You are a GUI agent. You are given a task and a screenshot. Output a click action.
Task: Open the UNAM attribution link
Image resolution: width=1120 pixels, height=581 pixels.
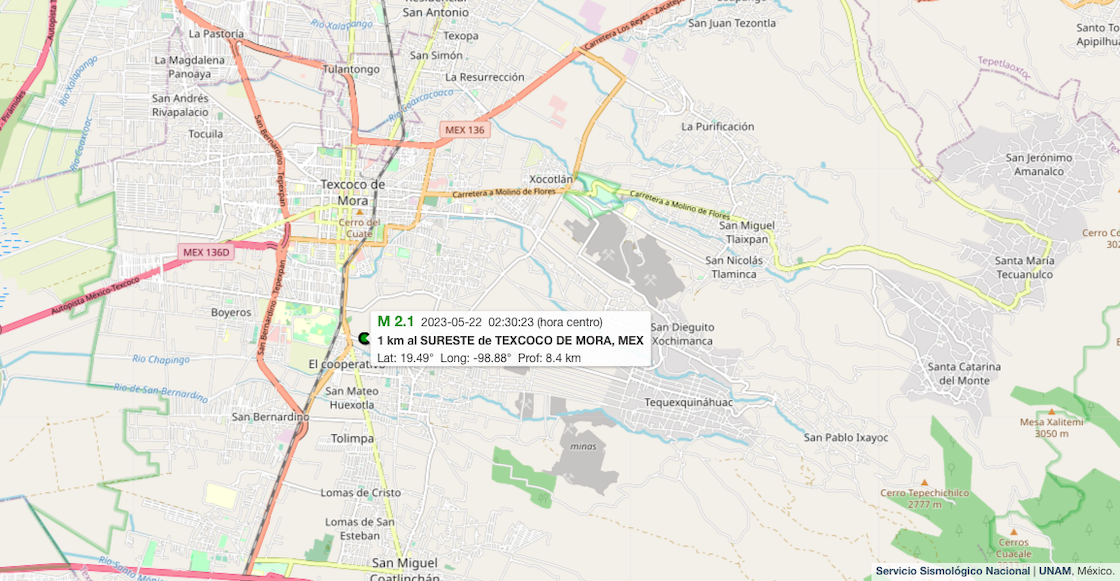(x=1055, y=571)
